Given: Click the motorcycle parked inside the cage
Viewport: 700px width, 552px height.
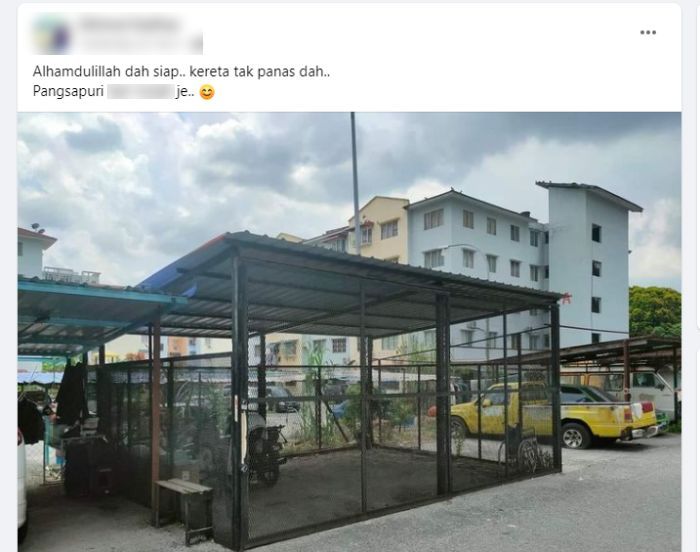Looking at the screenshot, I should tap(266, 453).
